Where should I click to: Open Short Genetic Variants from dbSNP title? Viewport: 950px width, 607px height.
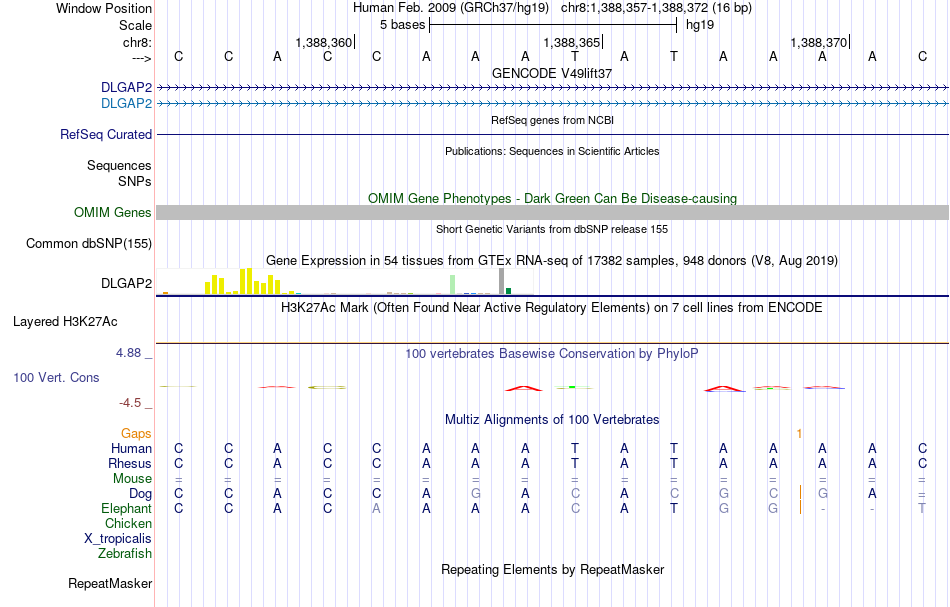pos(552,229)
